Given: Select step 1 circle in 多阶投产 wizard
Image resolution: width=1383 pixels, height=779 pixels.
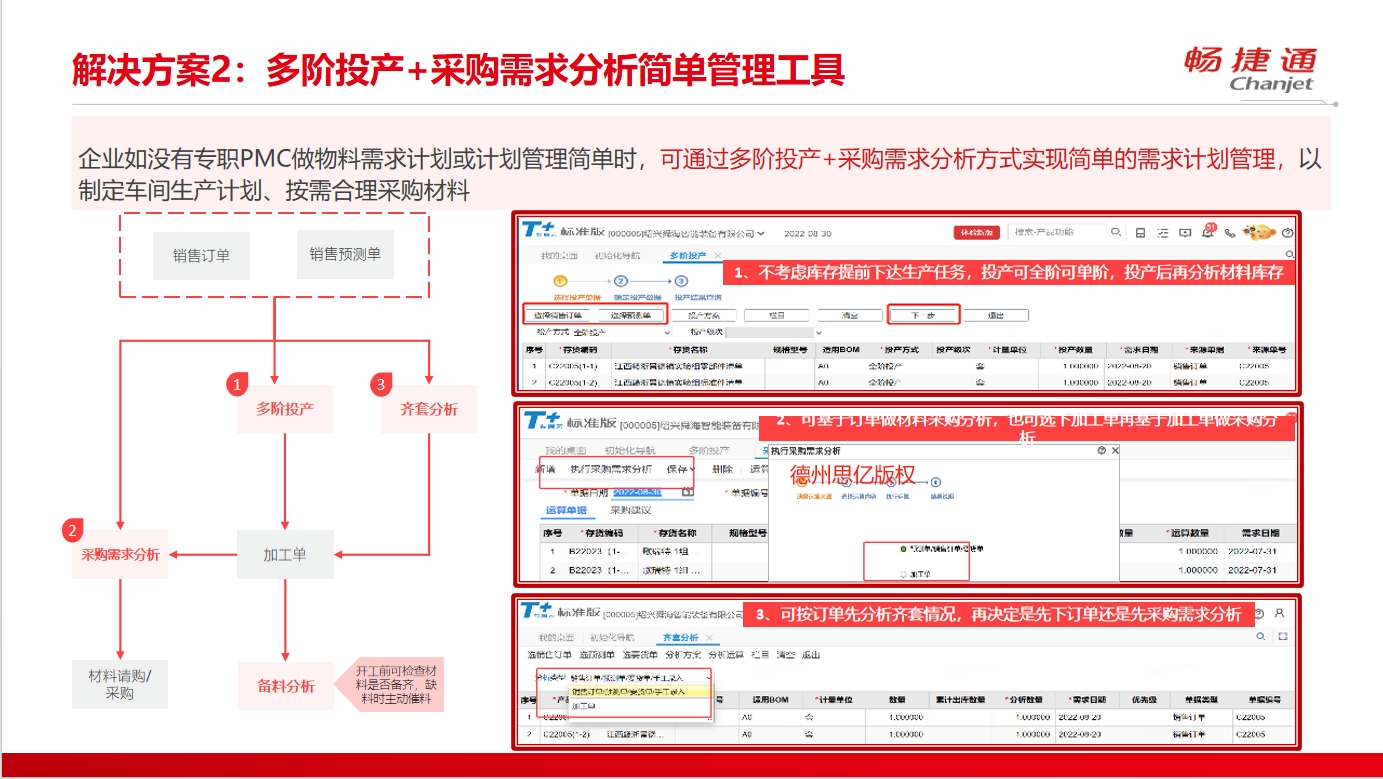Looking at the screenshot, I should pos(561,281).
